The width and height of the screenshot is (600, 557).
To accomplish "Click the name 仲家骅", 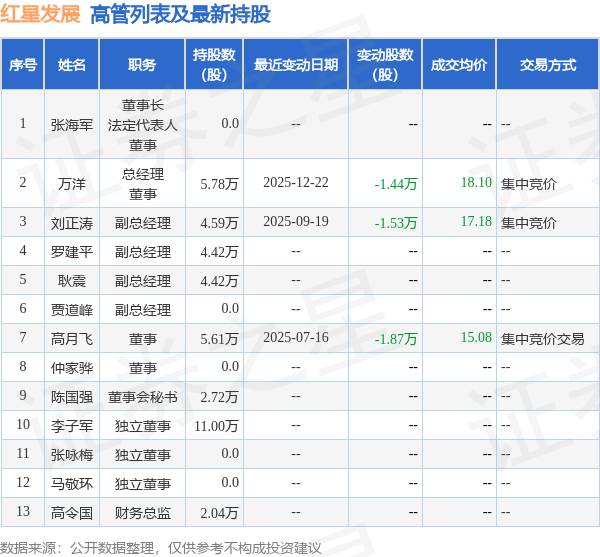I will (72, 368).
